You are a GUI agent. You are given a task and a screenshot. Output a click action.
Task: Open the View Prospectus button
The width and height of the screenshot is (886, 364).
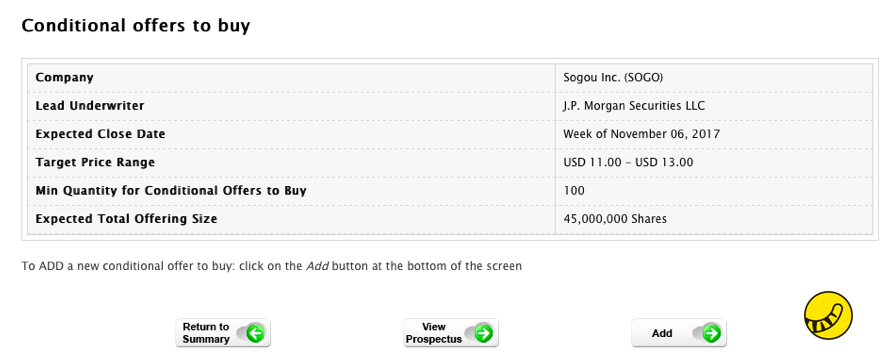[x=450, y=333]
